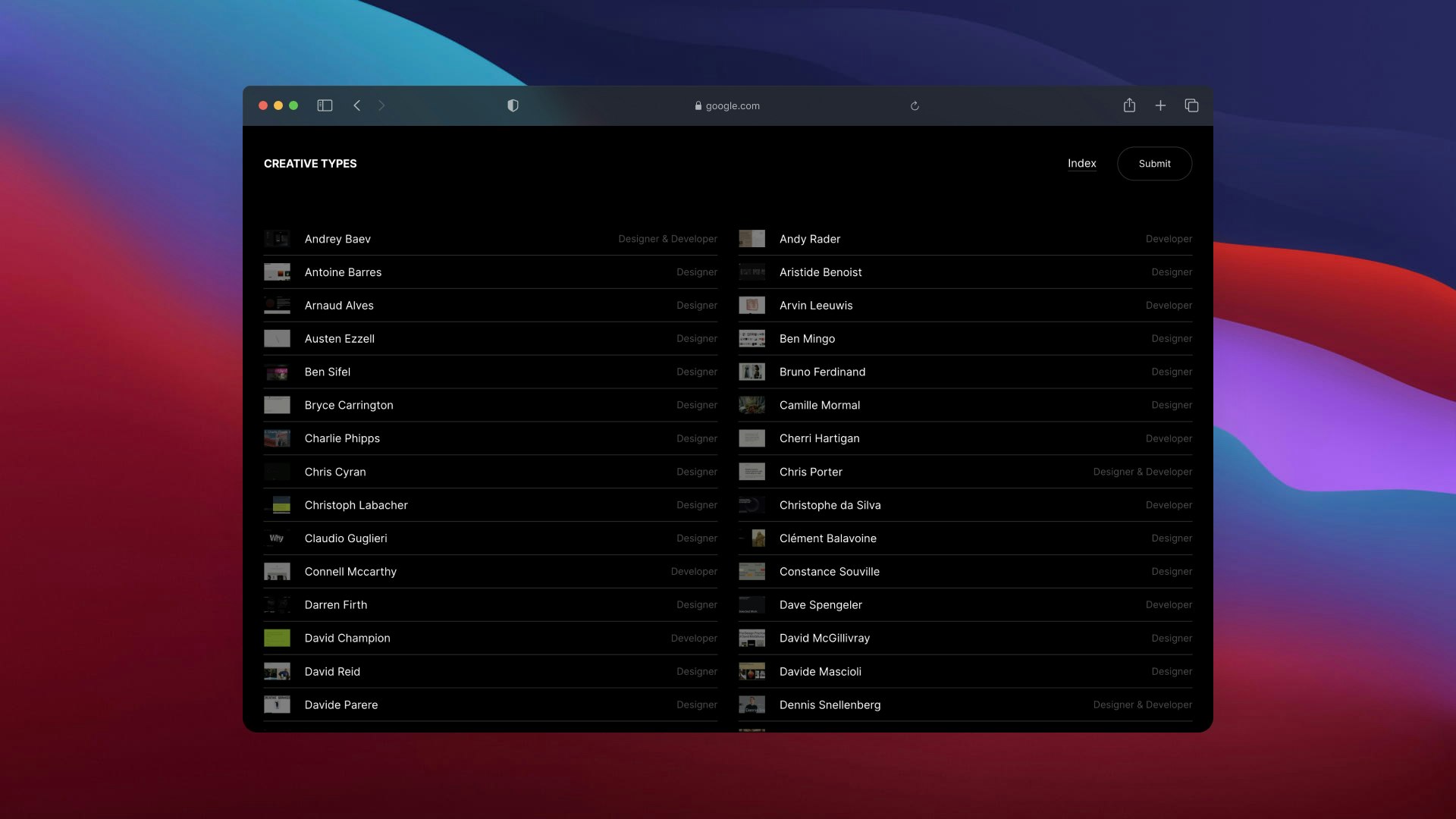Screen dimensions: 1456x819
Task: Click the CREATIVE TYPES logo
Action: coord(310,164)
